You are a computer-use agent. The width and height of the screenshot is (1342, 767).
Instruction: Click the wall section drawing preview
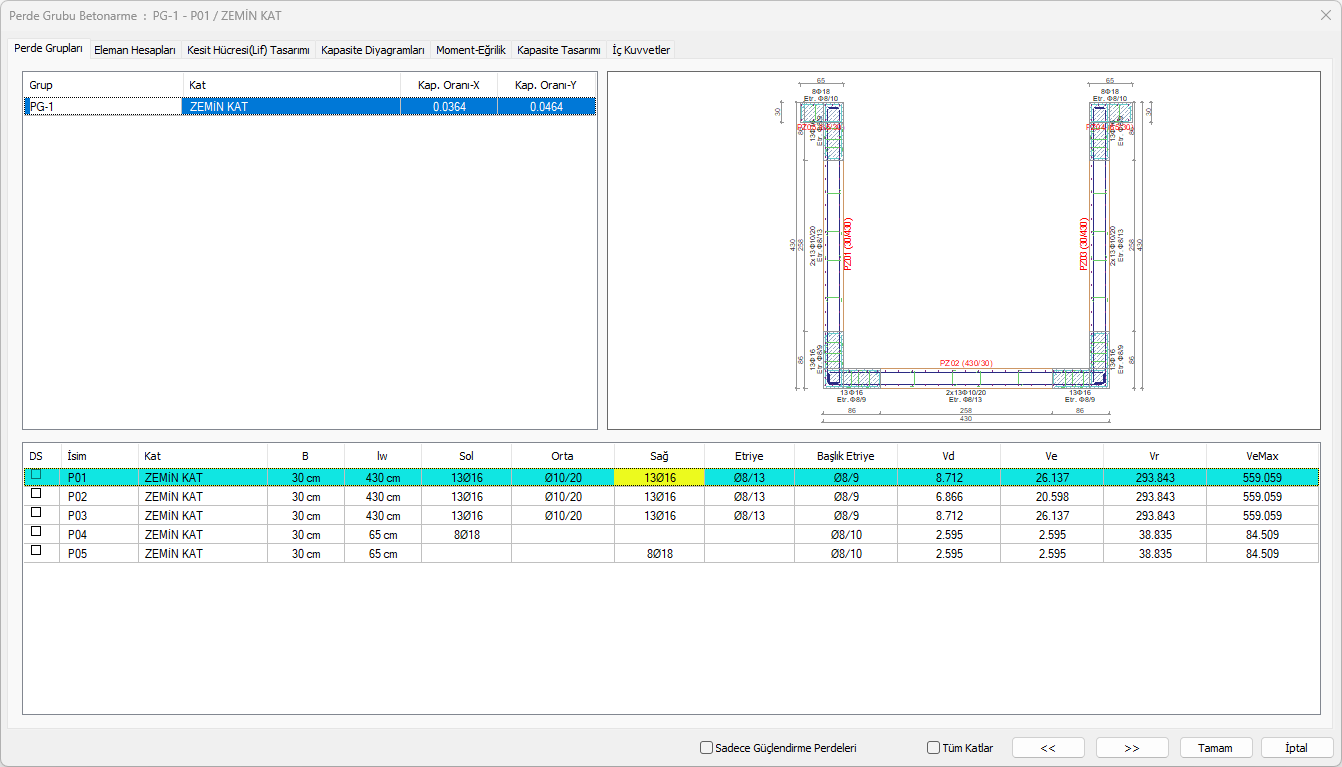point(963,250)
